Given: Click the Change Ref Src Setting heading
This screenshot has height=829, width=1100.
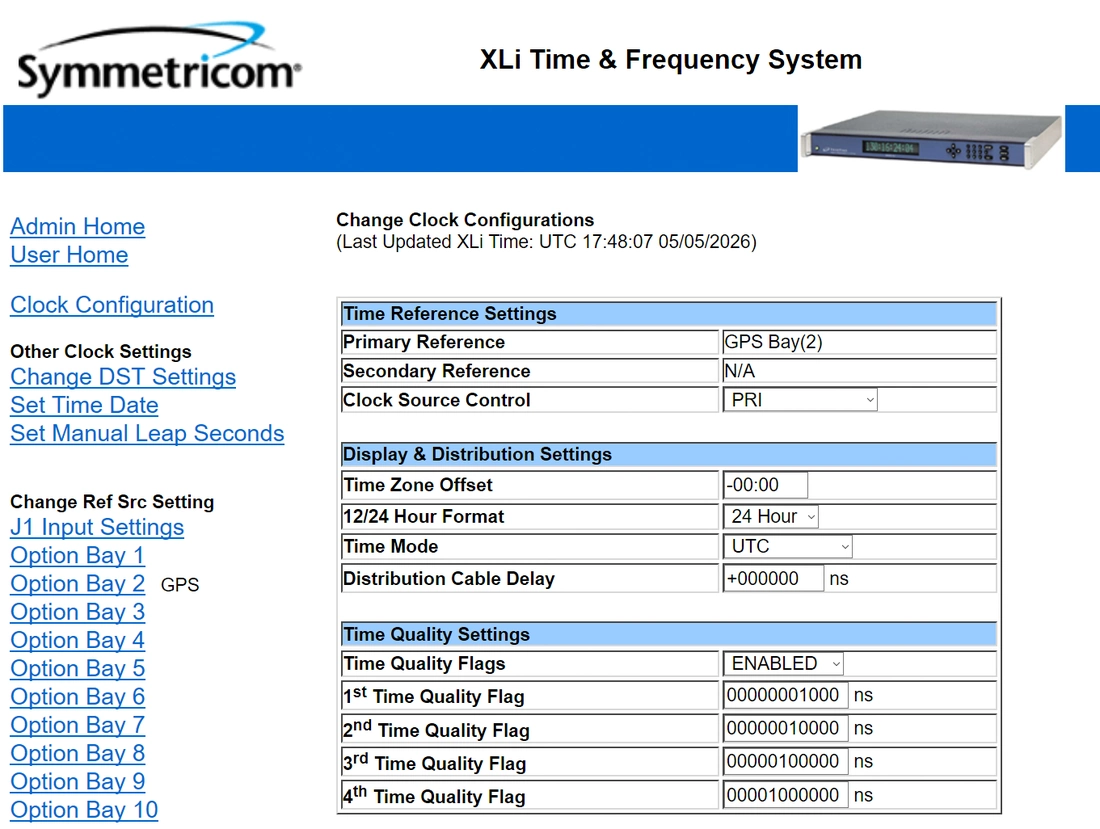Looking at the screenshot, I should (x=112, y=502).
